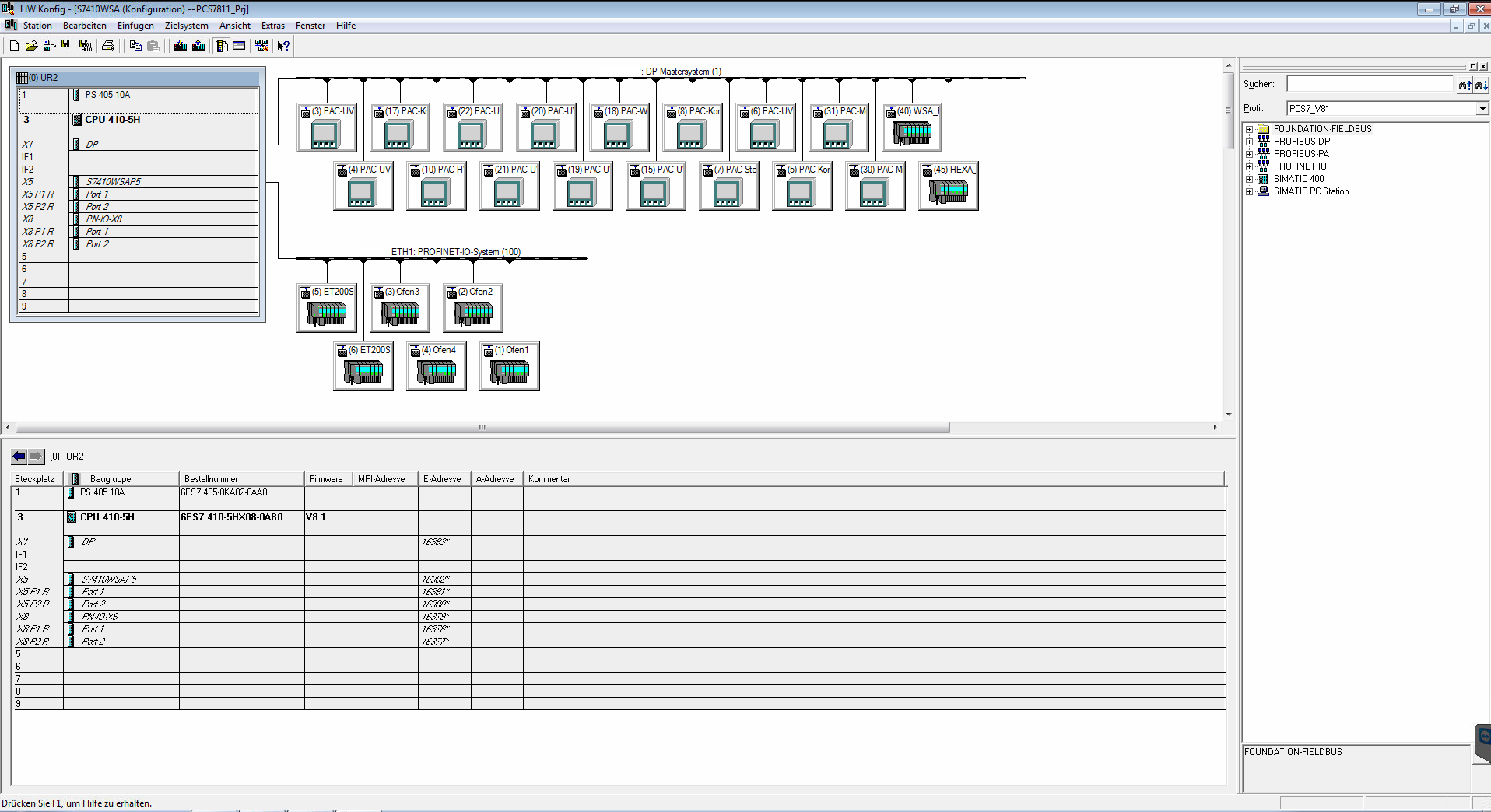Screen dimensions: 1491x812
Task: Select the (3) Ofen3 PROFINET device
Action: click(x=400, y=309)
